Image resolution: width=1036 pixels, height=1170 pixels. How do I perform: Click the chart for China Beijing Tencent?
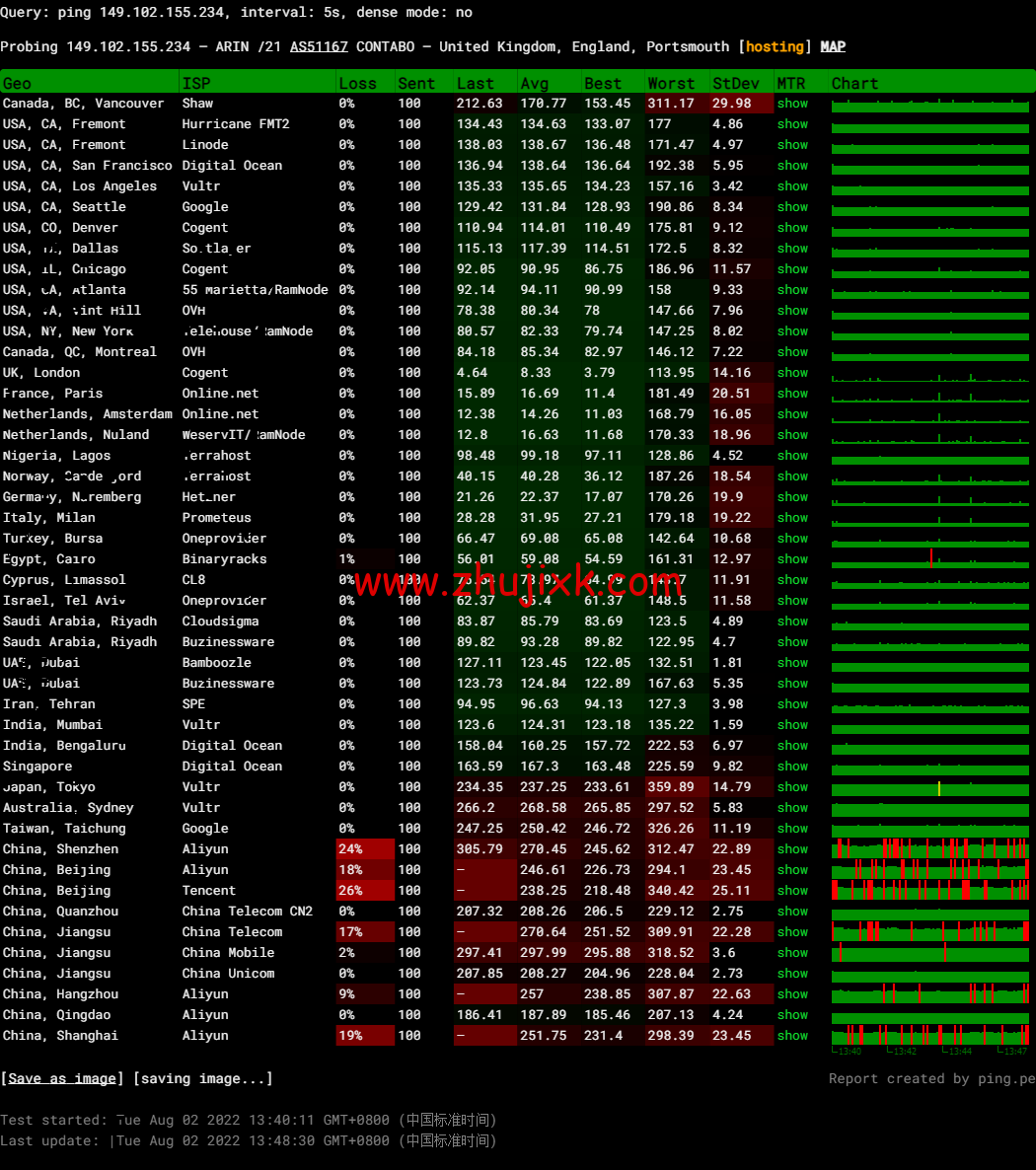930,890
